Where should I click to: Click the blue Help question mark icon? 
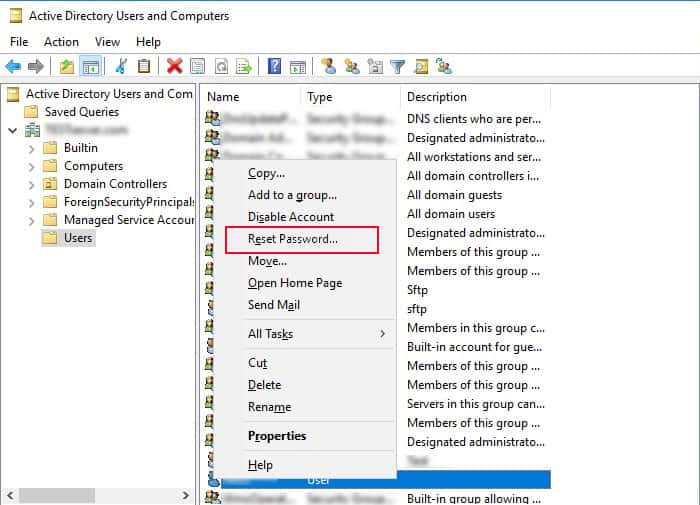pos(274,67)
